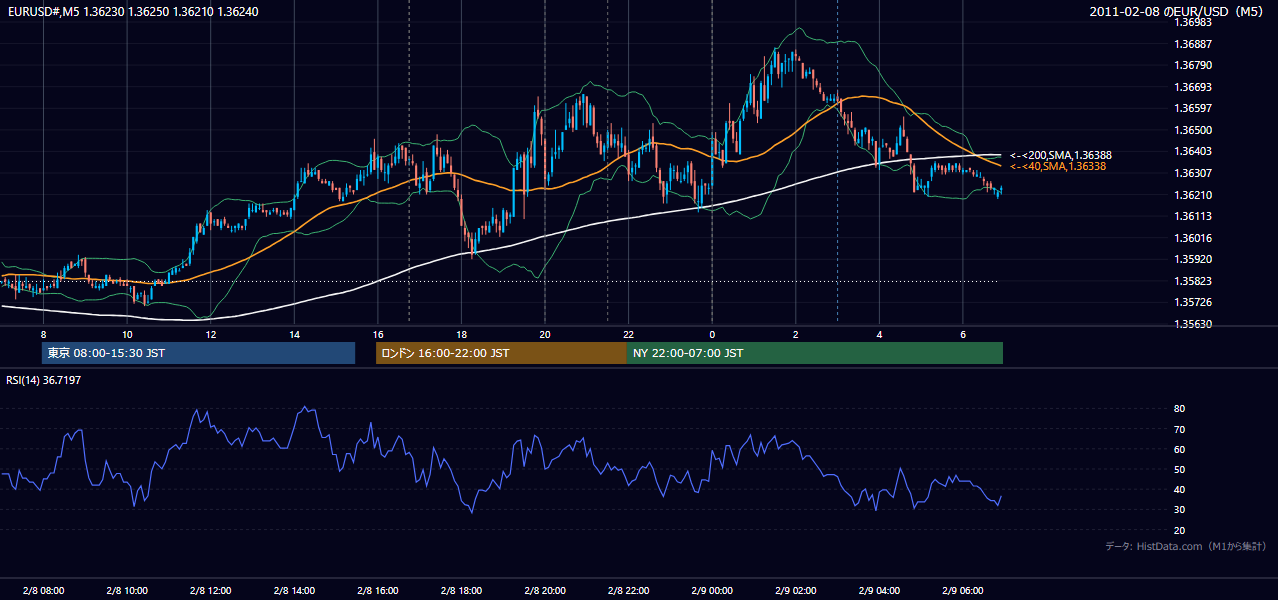Click time label 2/8 14:00
The height and width of the screenshot is (600, 1278).
294,590
